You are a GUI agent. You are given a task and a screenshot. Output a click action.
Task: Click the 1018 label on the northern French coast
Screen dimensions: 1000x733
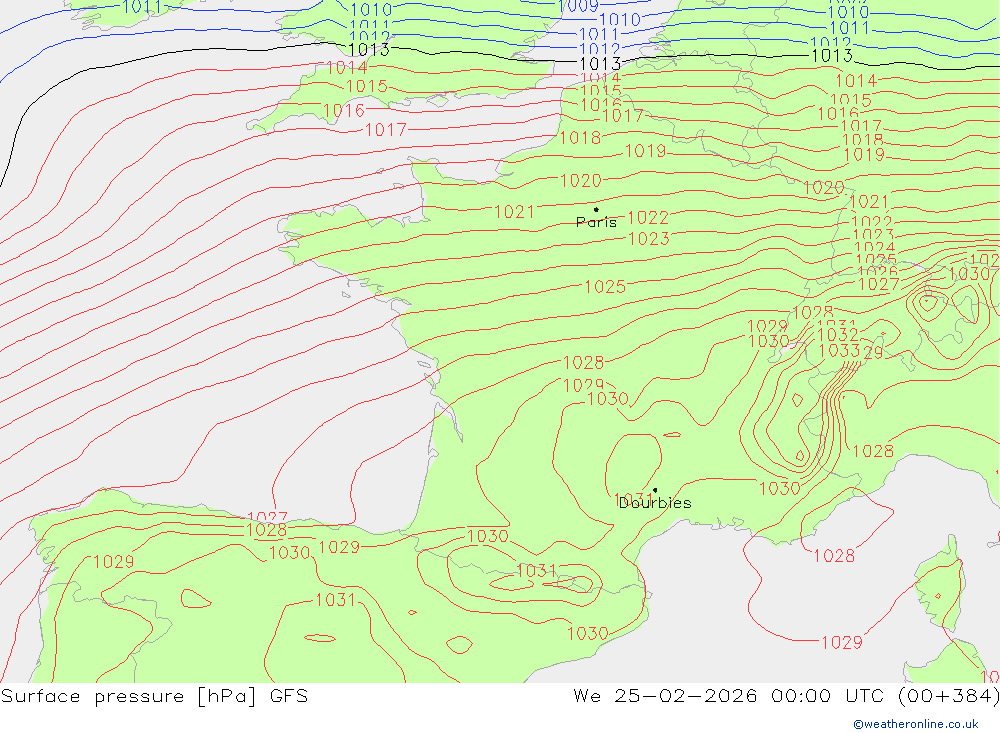(x=580, y=138)
